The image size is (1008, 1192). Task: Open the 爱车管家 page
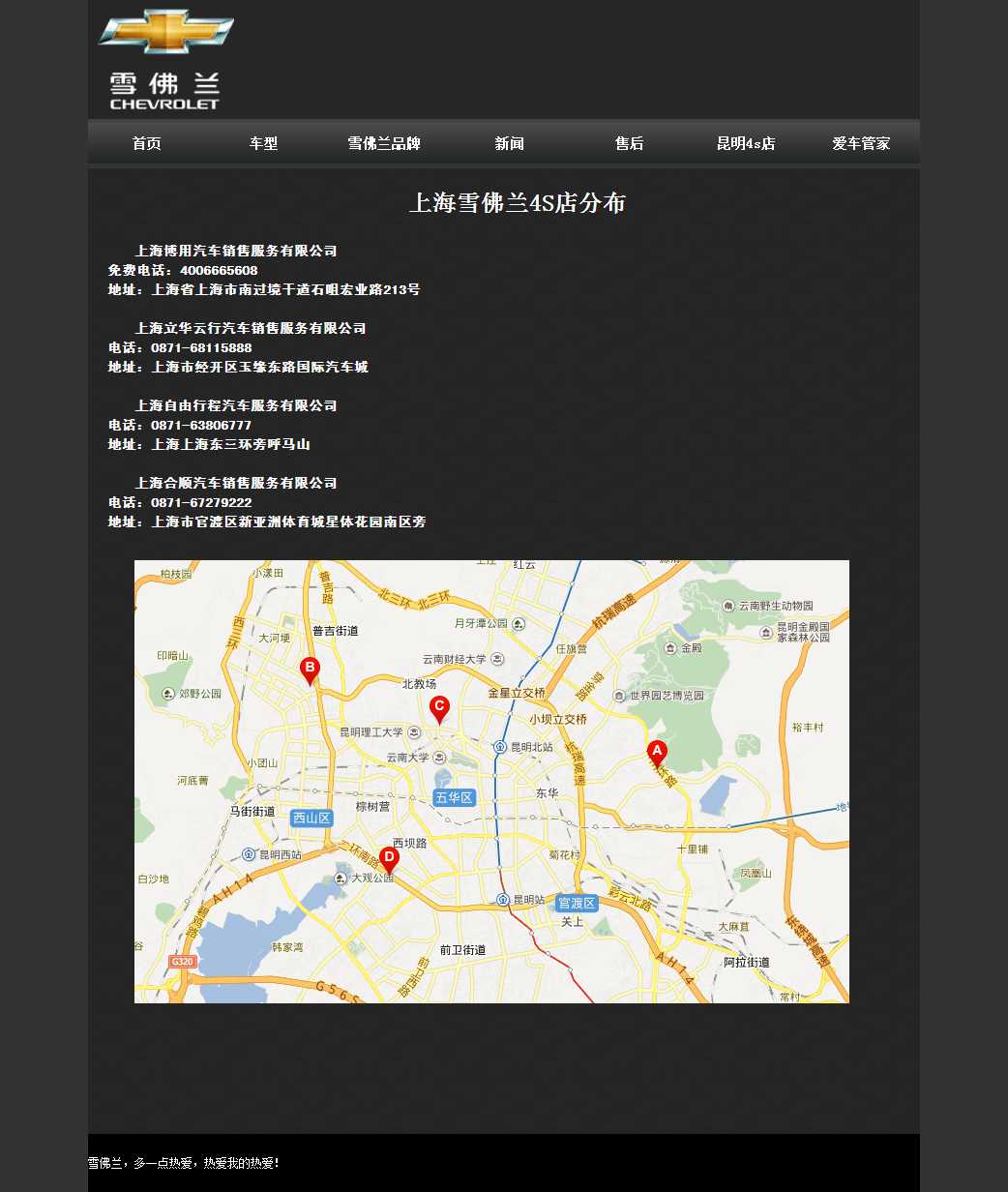[861, 143]
